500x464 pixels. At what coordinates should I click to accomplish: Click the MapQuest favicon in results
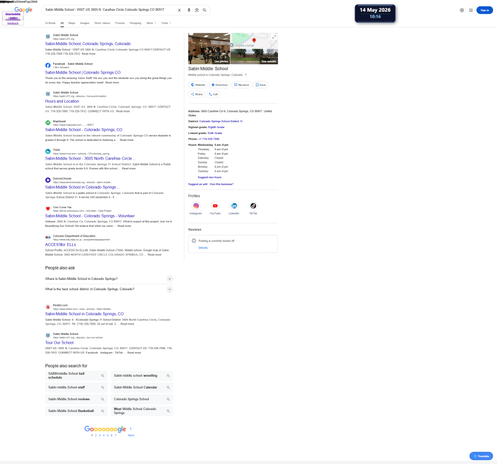pos(48,123)
